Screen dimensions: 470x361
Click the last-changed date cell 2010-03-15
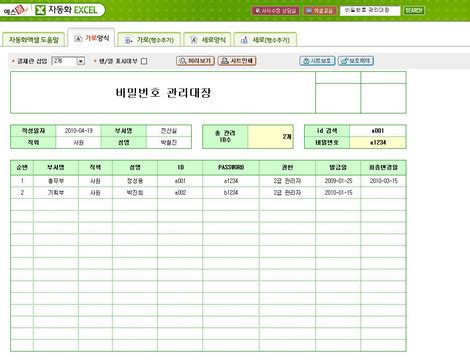point(383,181)
